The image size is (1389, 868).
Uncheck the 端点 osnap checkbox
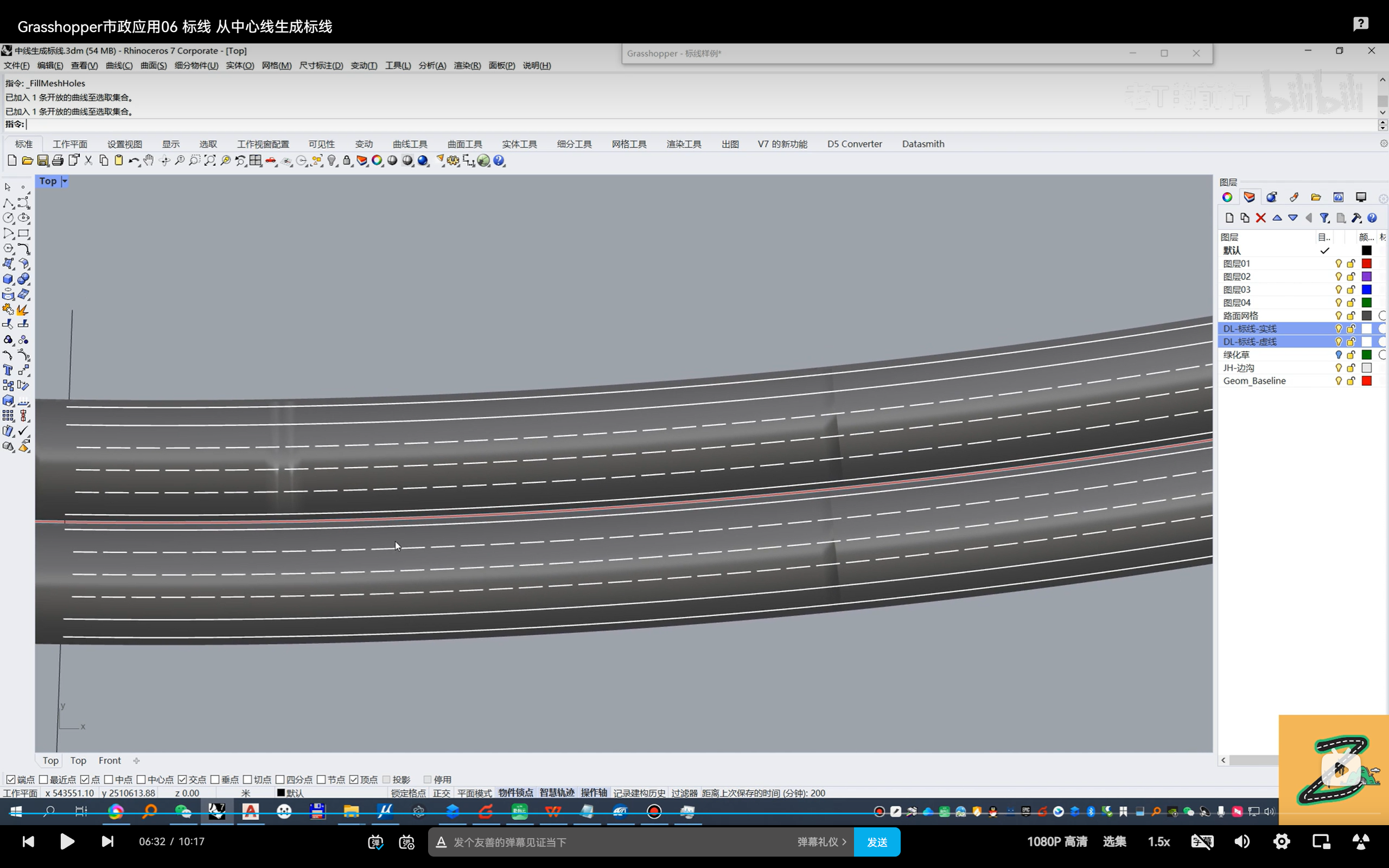coord(11,779)
